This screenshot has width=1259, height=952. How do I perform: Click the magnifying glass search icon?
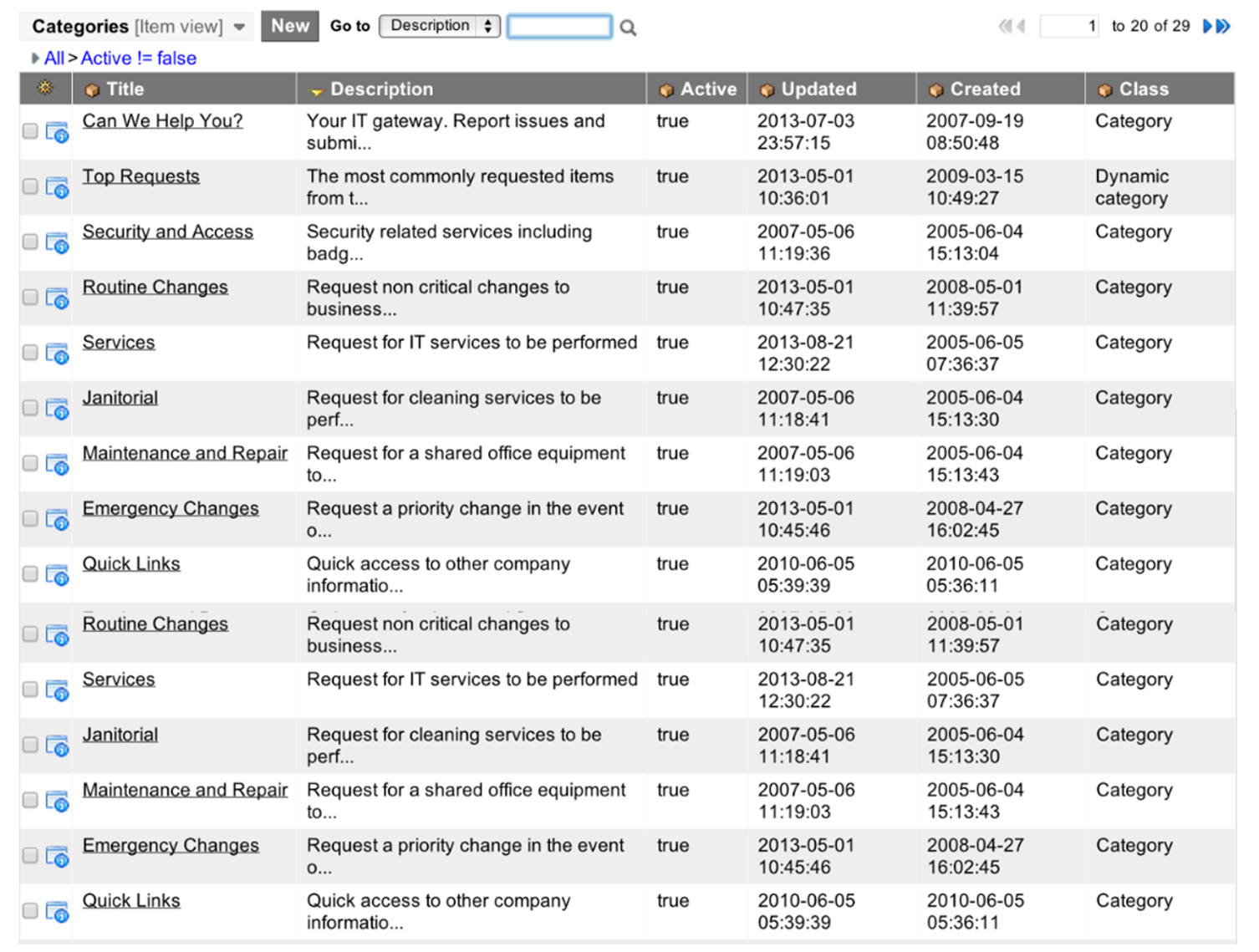point(628,28)
